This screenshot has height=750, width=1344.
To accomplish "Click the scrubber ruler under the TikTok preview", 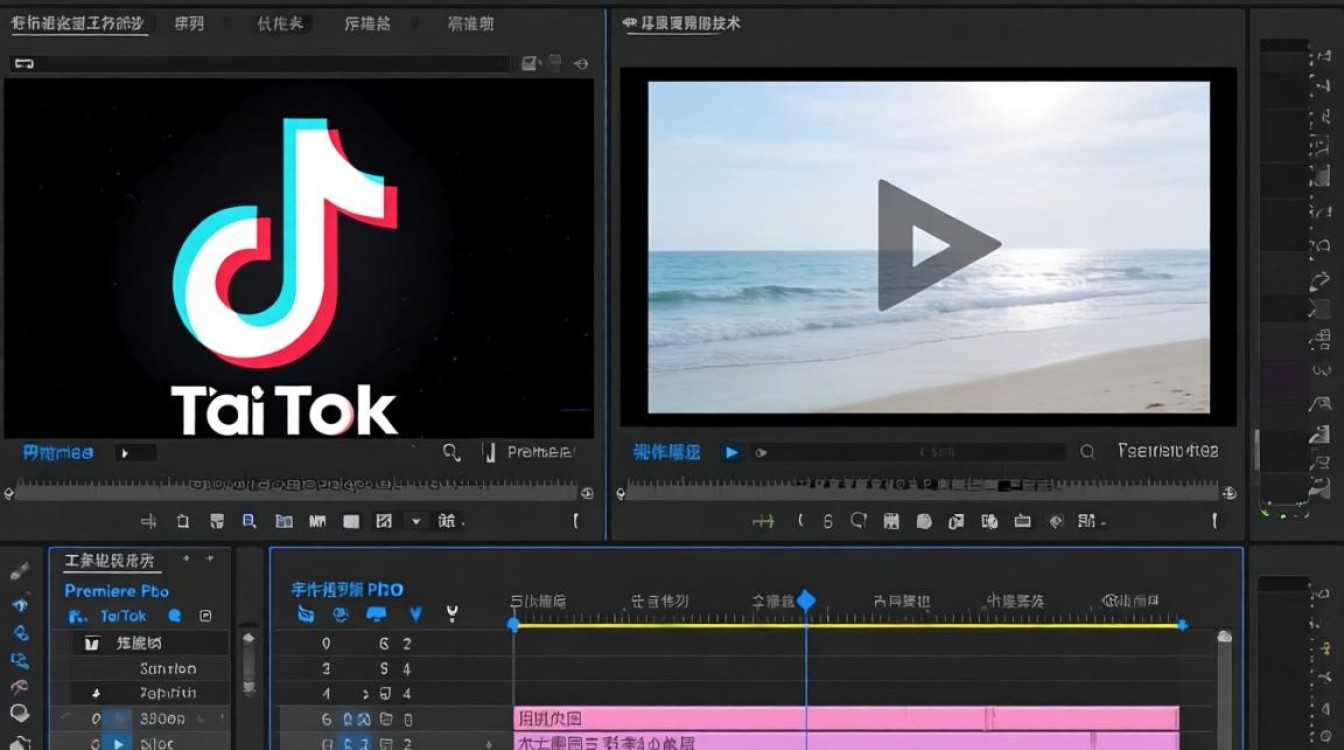I will (x=298, y=490).
